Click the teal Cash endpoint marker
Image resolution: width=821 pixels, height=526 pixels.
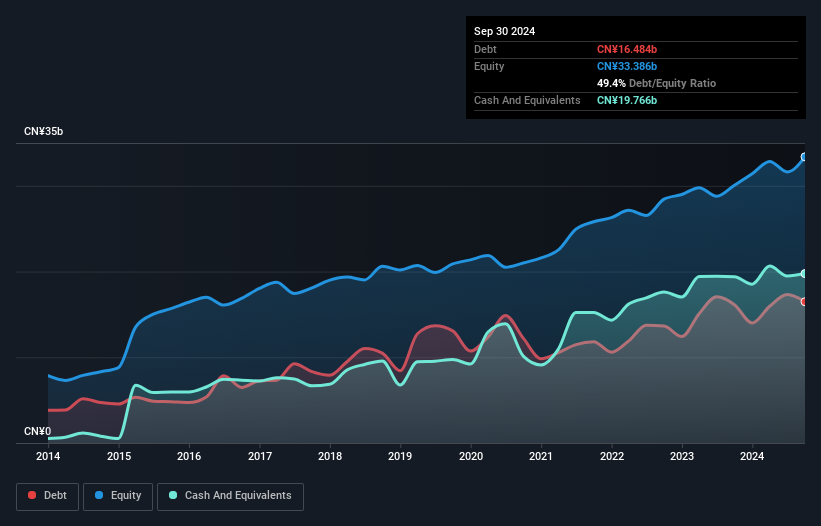tap(803, 273)
